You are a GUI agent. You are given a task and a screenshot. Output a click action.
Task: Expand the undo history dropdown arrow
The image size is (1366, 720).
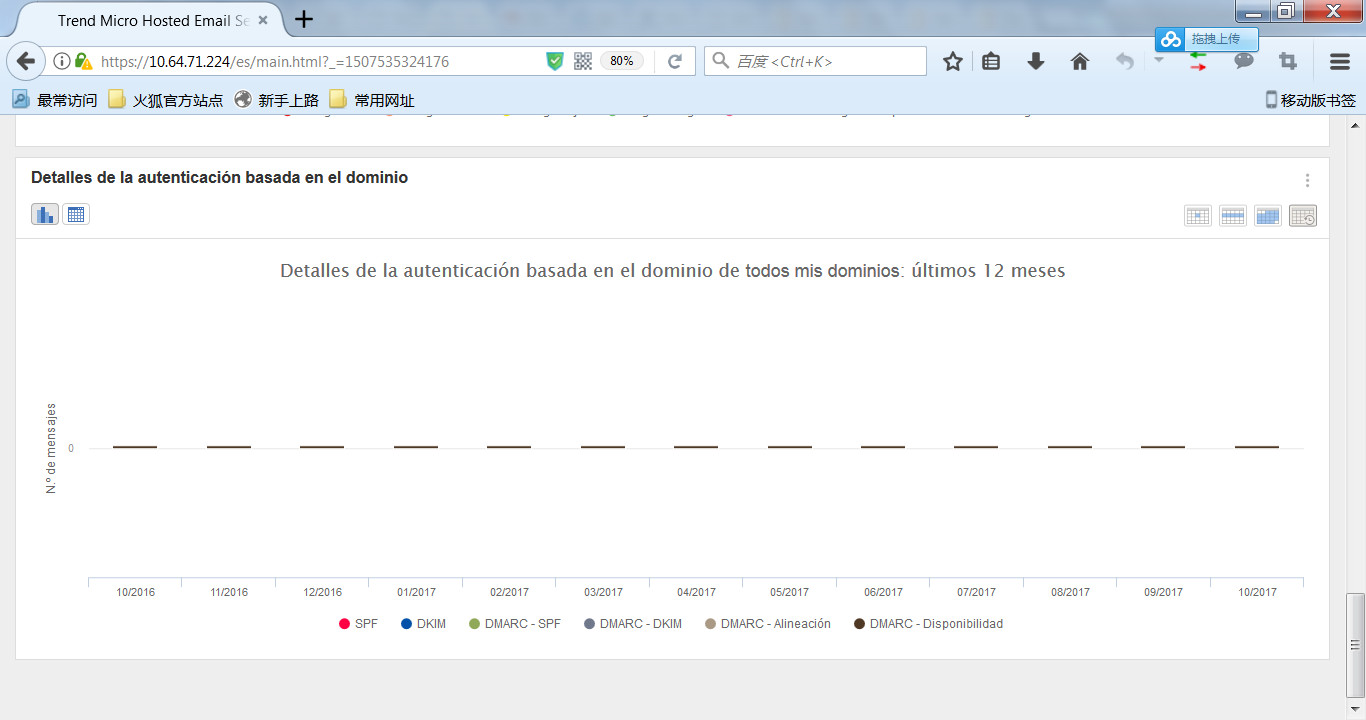(x=1158, y=60)
